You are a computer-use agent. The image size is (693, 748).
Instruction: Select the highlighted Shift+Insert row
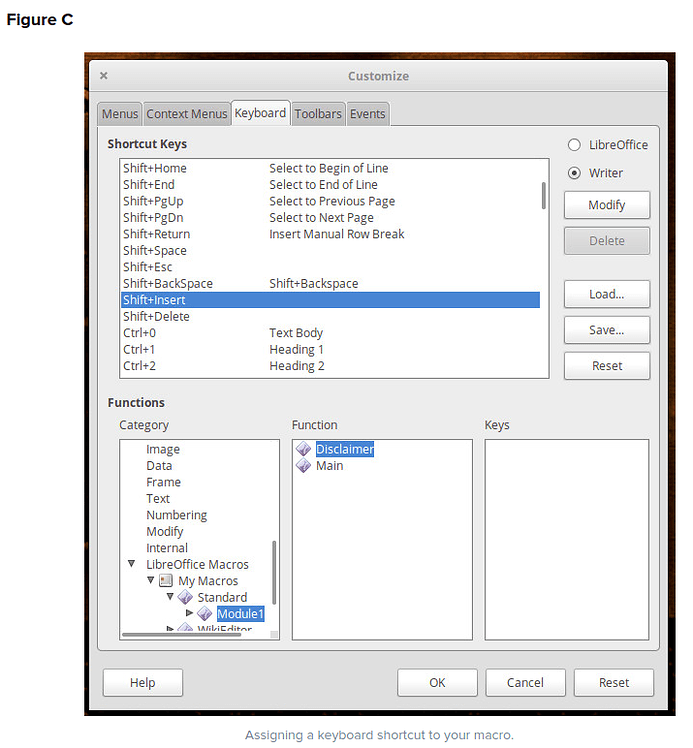[330, 300]
